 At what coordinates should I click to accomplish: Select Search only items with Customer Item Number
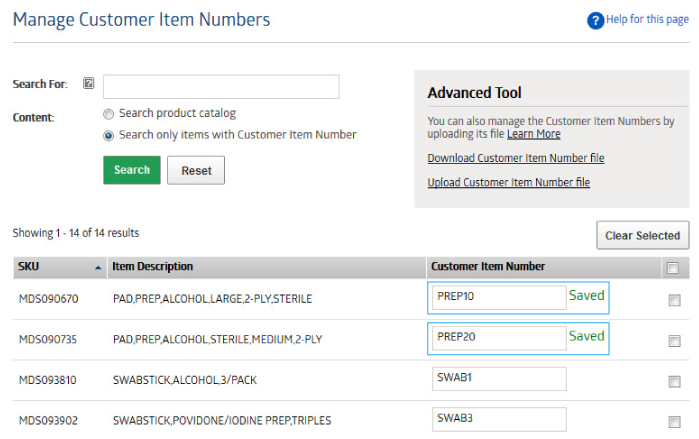tap(108, 135)
